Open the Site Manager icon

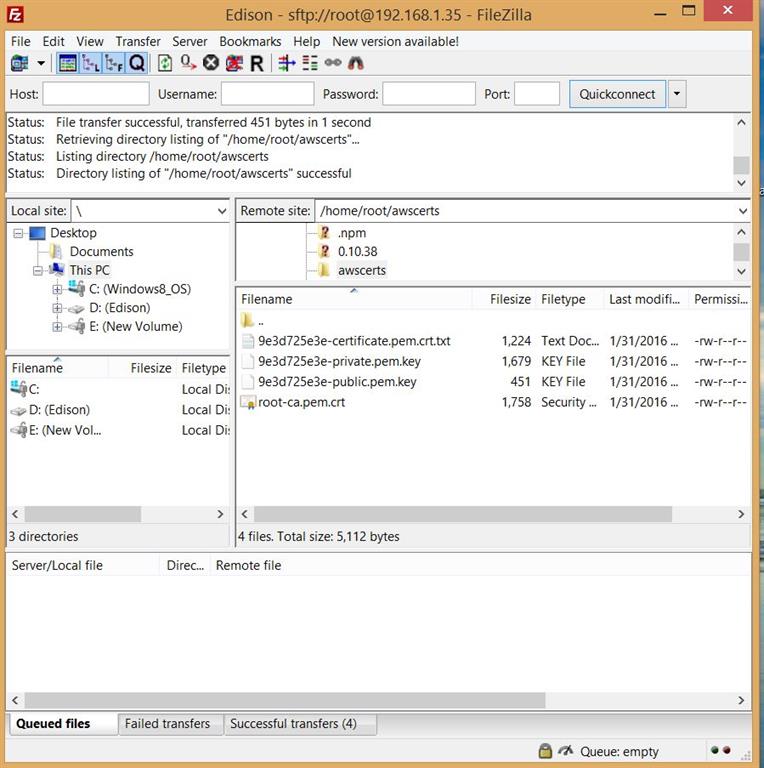(x=20, y=63)
